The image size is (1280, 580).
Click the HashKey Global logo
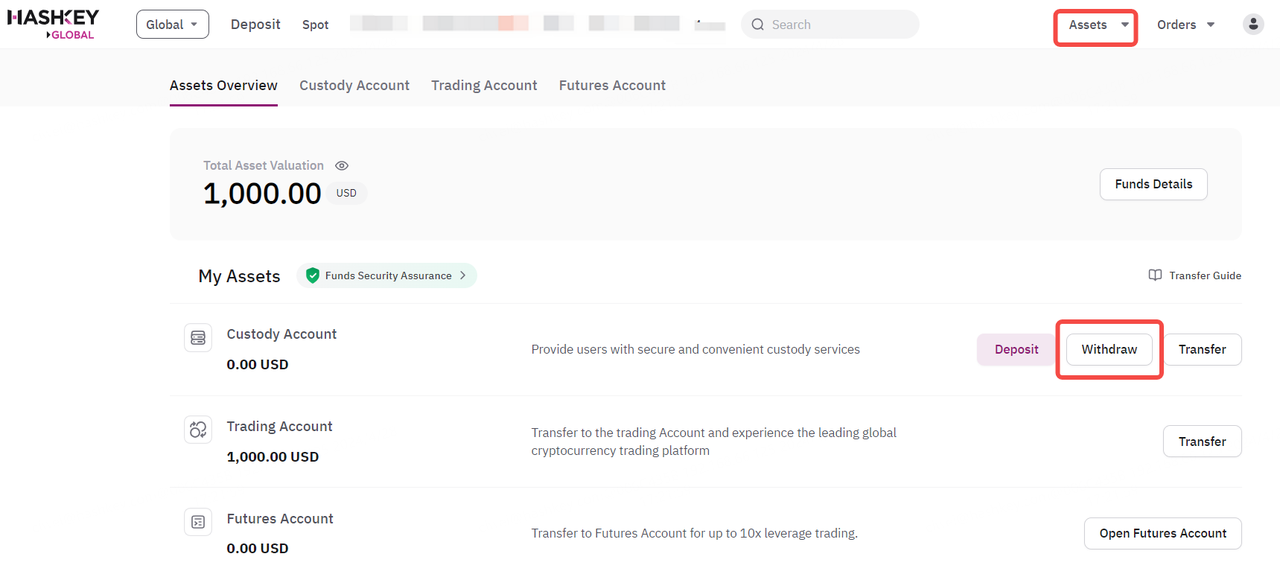(x=52, y=25)
